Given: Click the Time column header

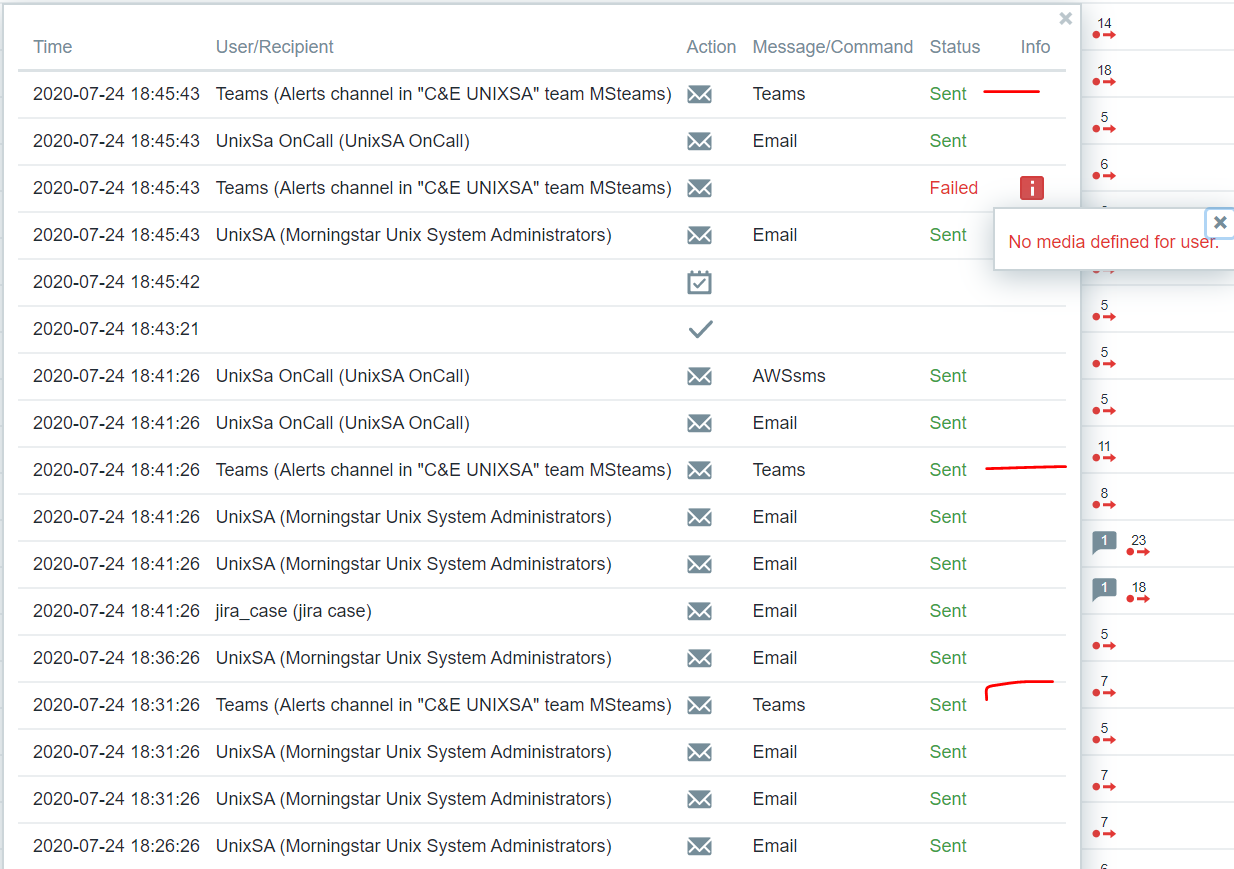Looking at the screenshot, I should click(x=52, y=47).
